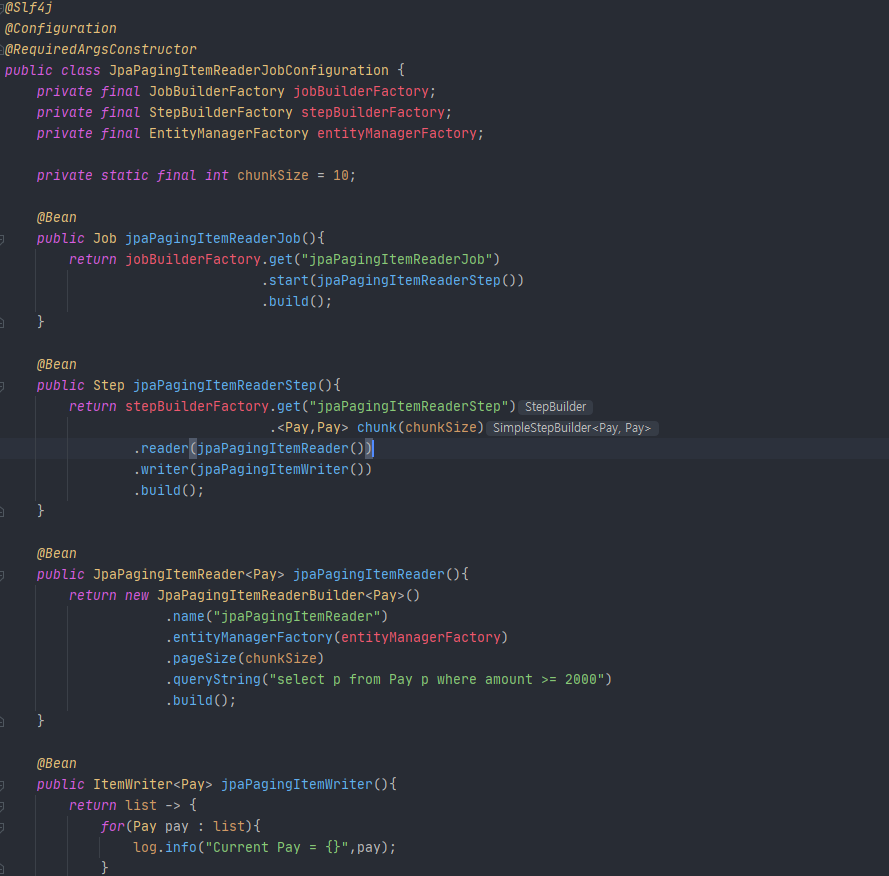Collapse the JpaPagingItemReader<Pay> method fold marker
Viewport: 889px width, 876px height.
[x=2, y=575]
